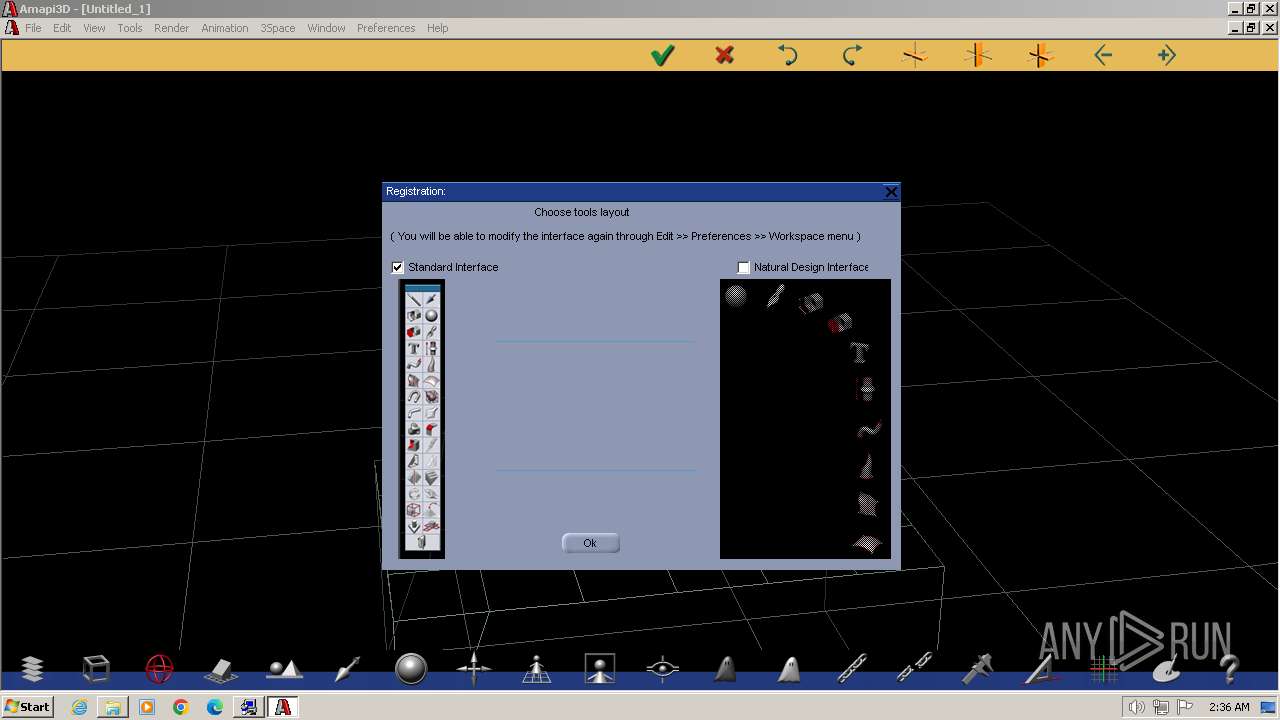
Task: Click the 2:36 AM system clock
Action: [x=1229, y=707]
